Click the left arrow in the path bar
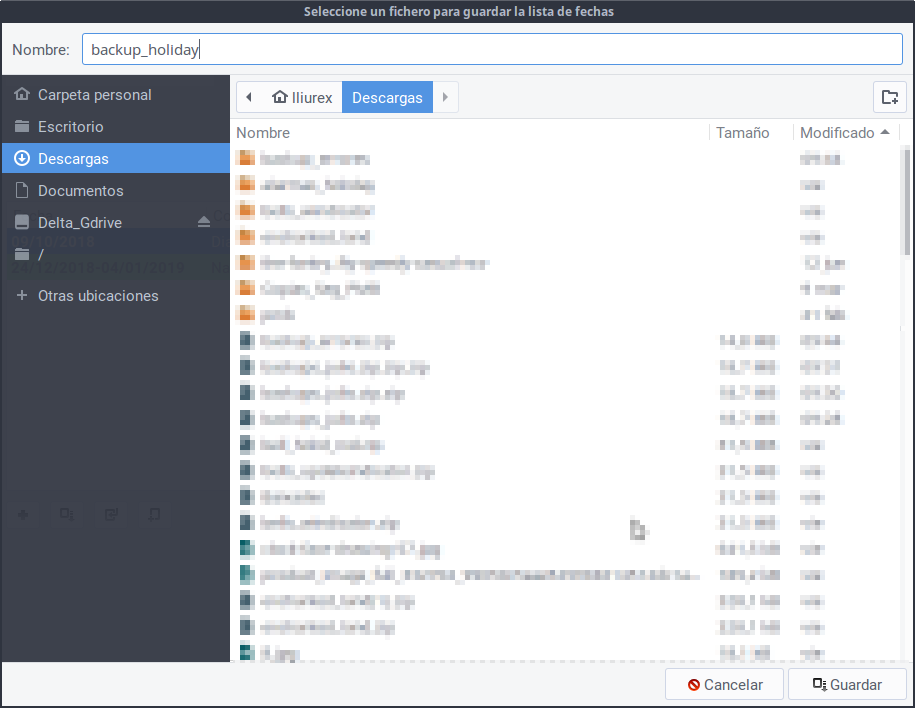915x708 pixels. [x=249, y=98]
